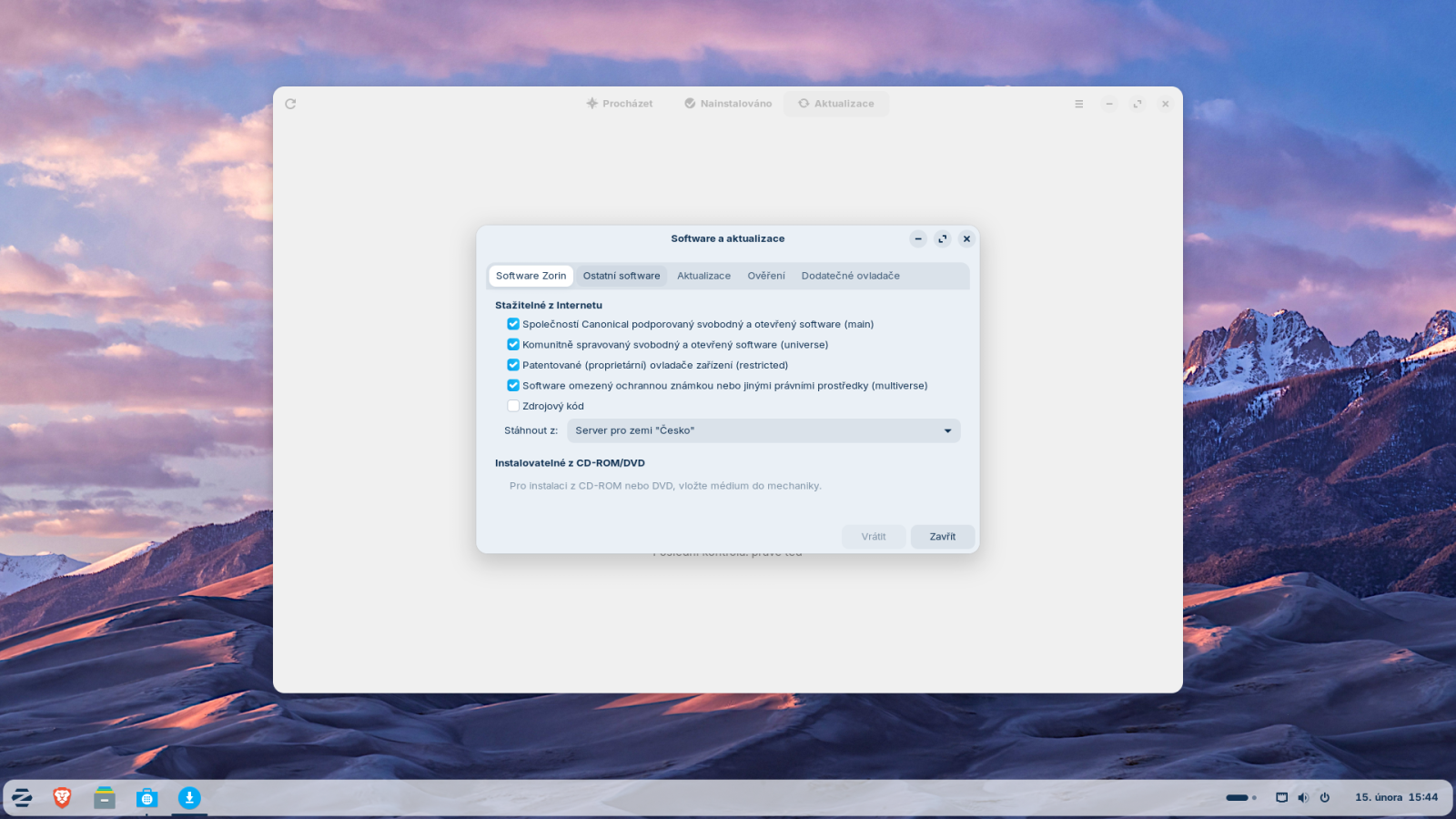The width and height of the screenshot is (1456, 819).
Task: Go to the Ověření tab
Action: tap(766, 276)
